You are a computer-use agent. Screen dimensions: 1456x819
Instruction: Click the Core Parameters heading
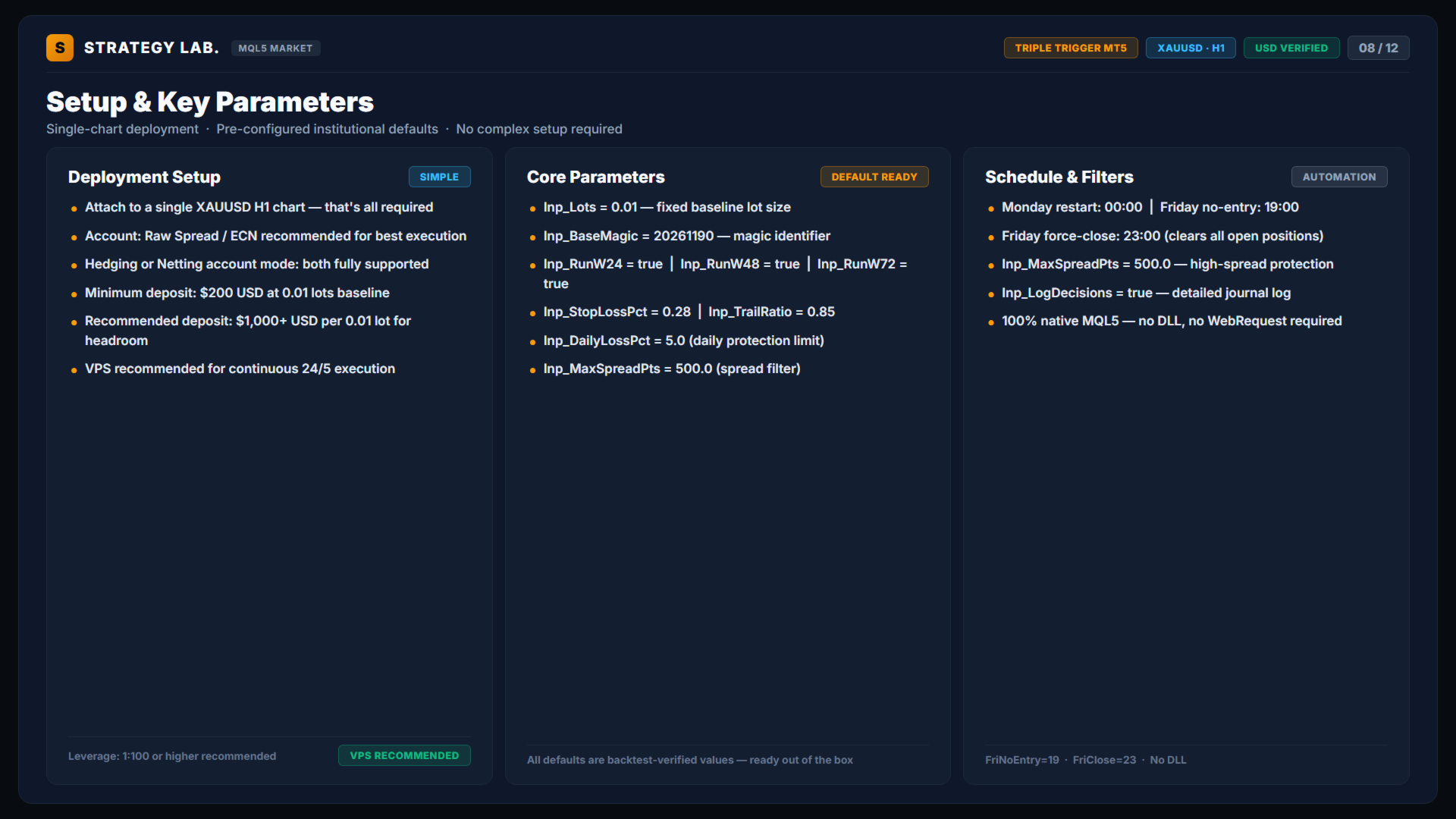tap(595, 177)
